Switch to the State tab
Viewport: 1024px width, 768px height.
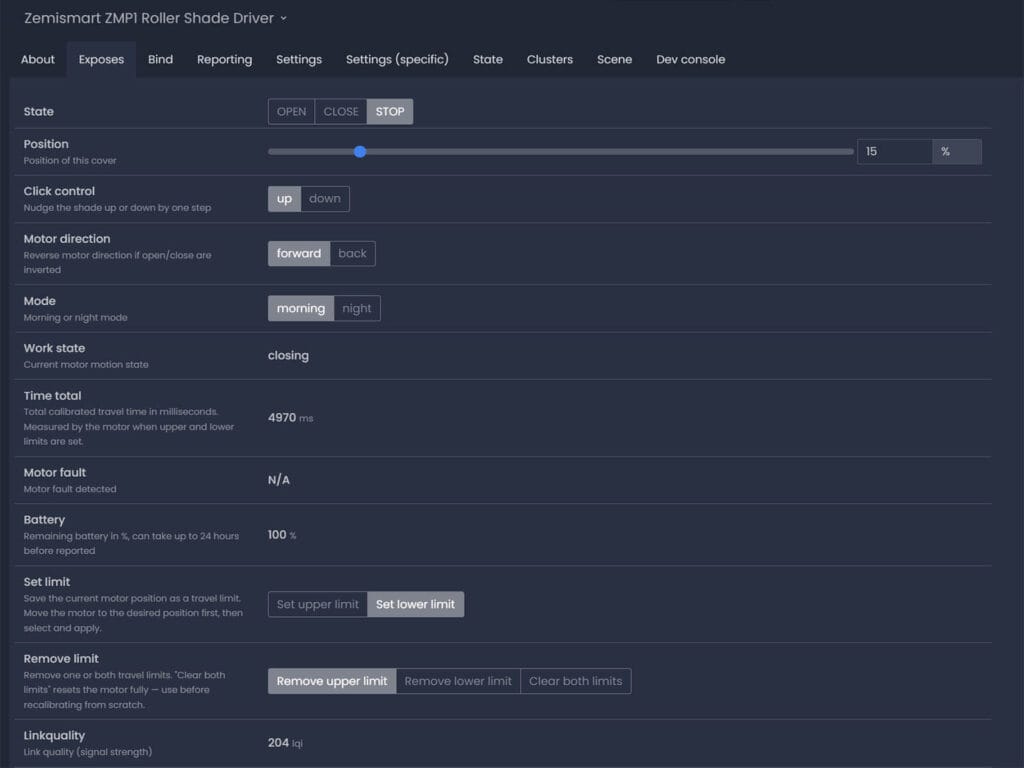point(487,59)
